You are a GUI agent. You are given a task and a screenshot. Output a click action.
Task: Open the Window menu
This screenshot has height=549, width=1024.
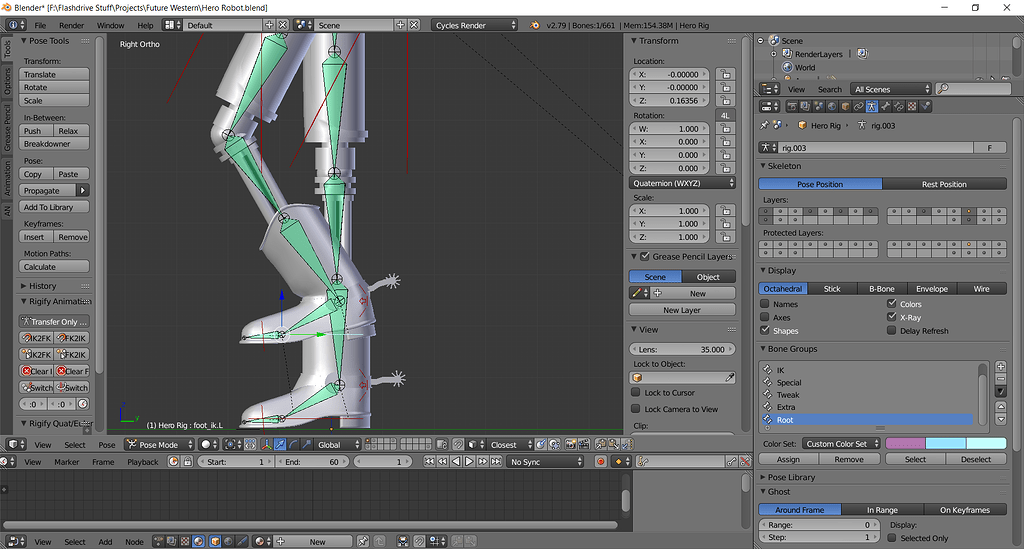click(110, 25)
